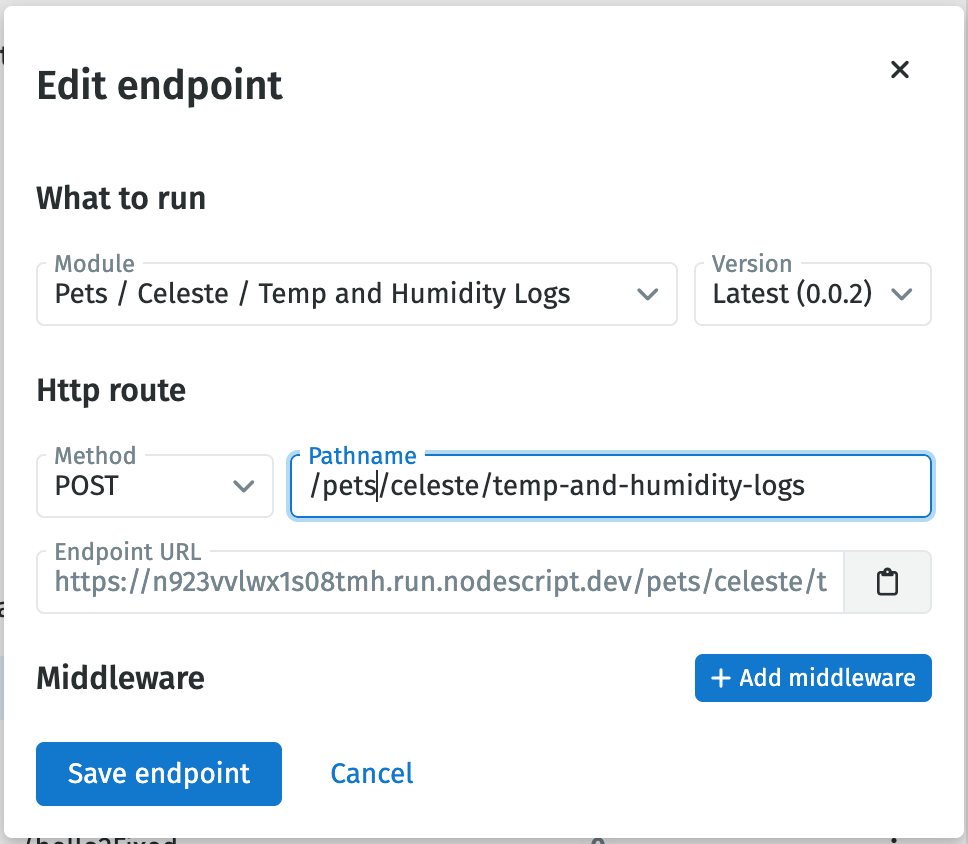The image size is (968, 844).
Task: Click the Version dropdown chevron
Action: [901, 294]
